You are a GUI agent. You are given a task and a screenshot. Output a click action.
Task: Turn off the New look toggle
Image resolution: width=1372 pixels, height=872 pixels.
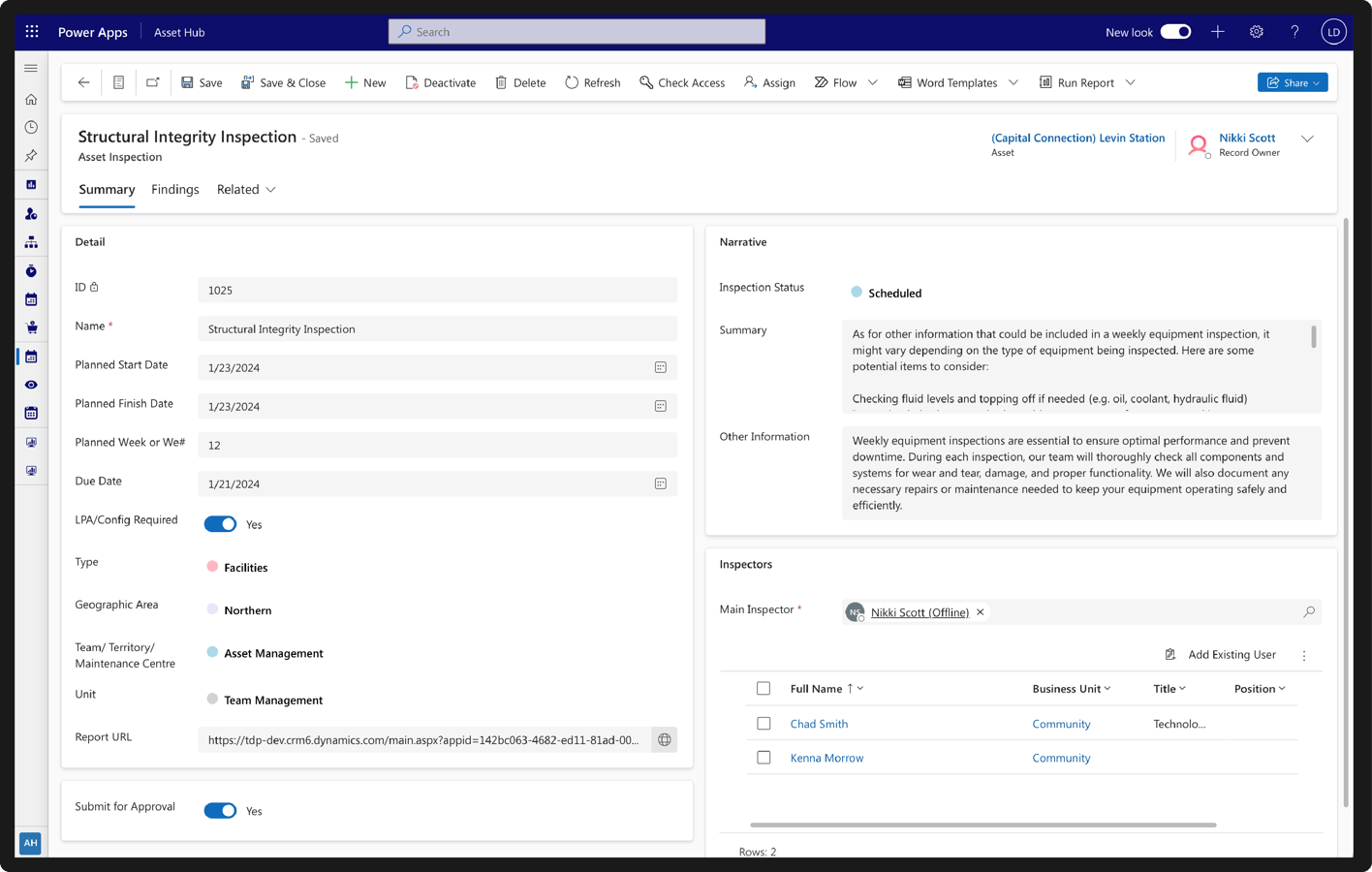(x=1175, y=32)
